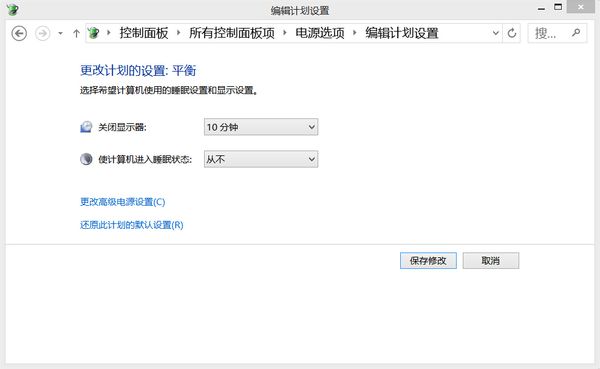Cancel changes with the 取消 button

[x=491, y=261]
